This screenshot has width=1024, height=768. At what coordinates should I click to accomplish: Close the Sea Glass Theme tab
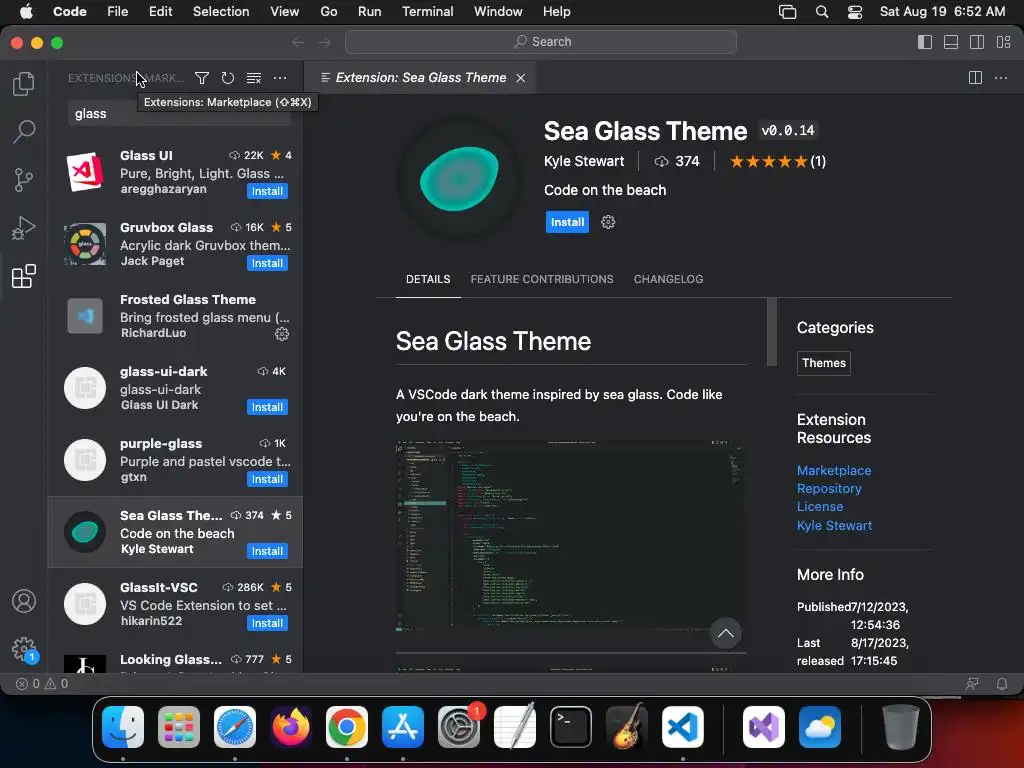click(520, 78)
